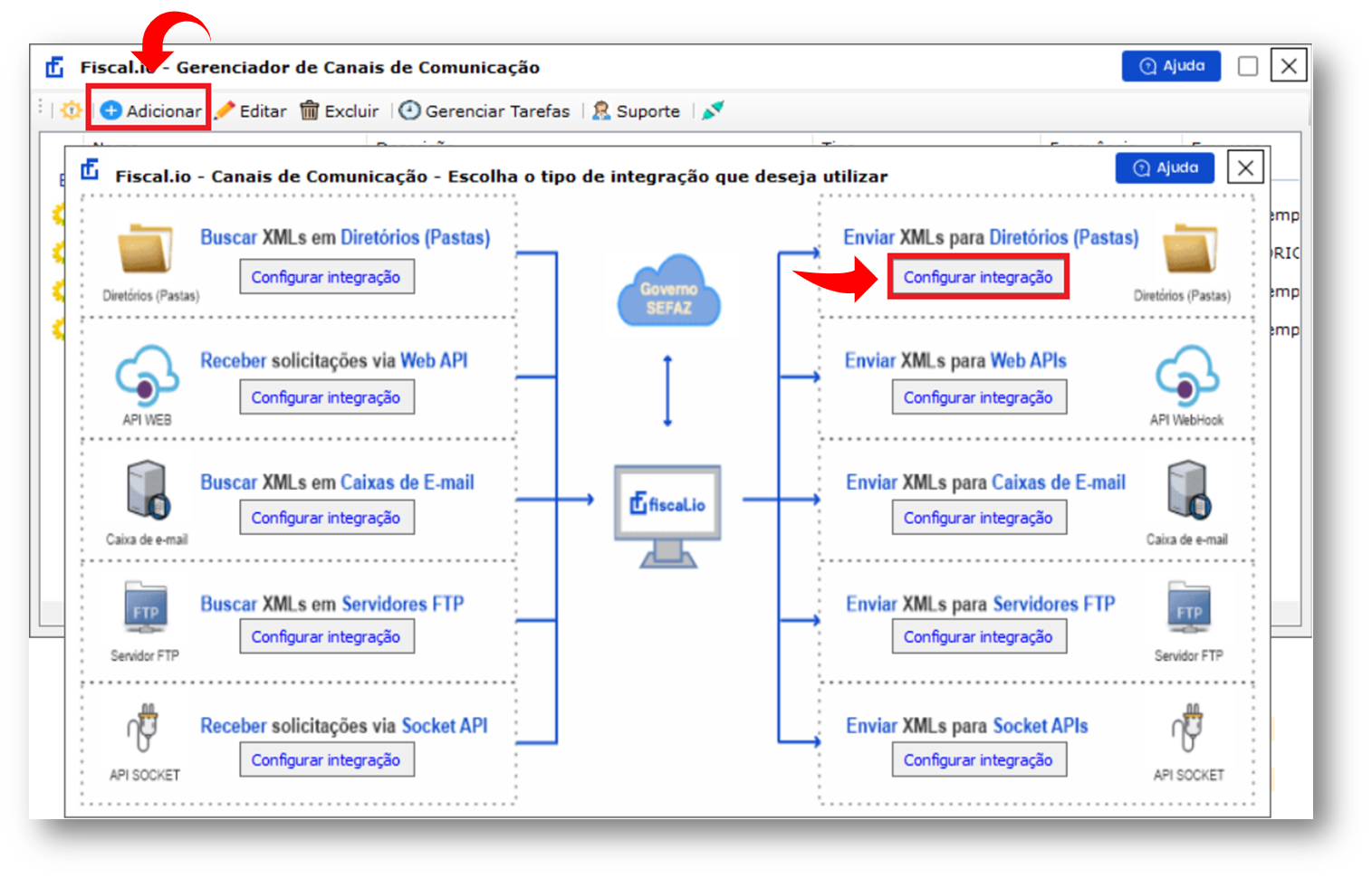The image size is (1372, 878).
Task: Click heading Buscar XMLs em Caixas de E-mail
Action: 337,482
